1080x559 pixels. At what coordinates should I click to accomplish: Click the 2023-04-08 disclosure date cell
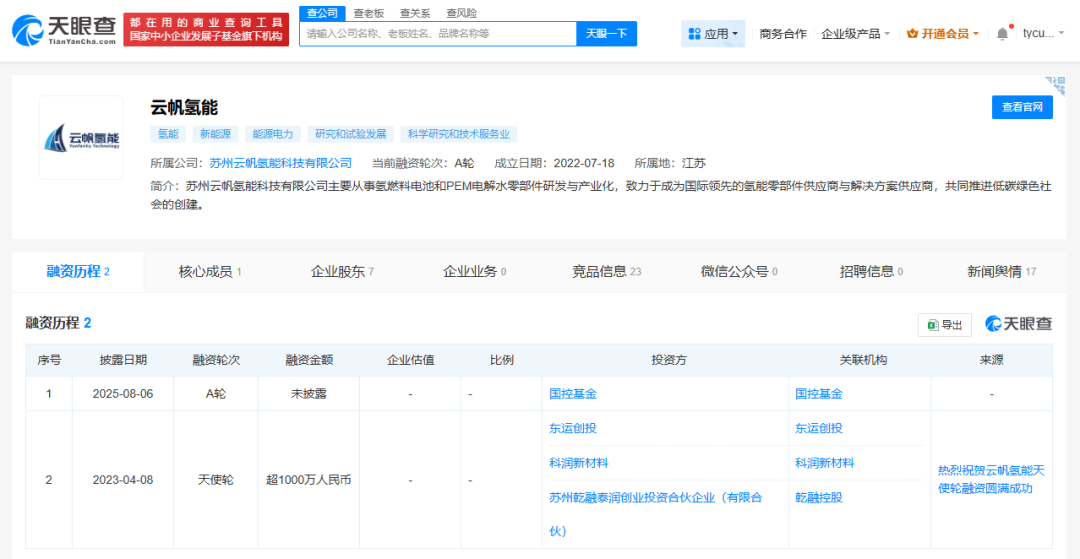point(123,480)
